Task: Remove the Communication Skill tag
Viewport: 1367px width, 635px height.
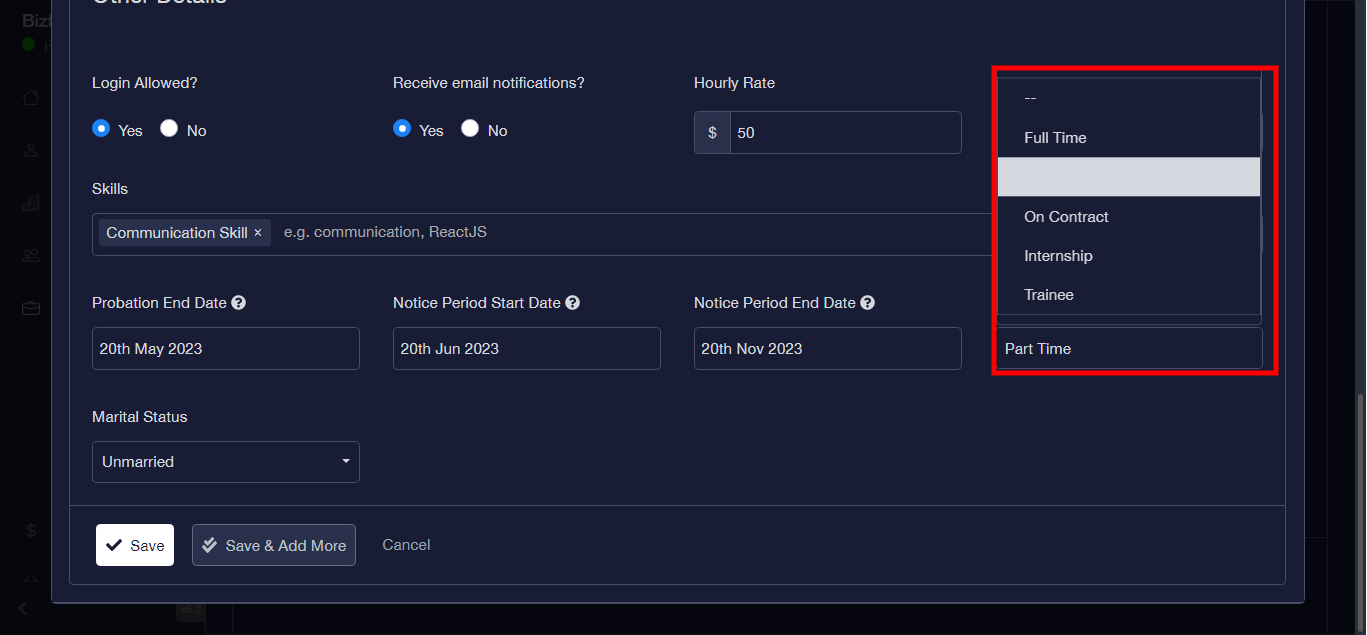Action: coord(258,233)
